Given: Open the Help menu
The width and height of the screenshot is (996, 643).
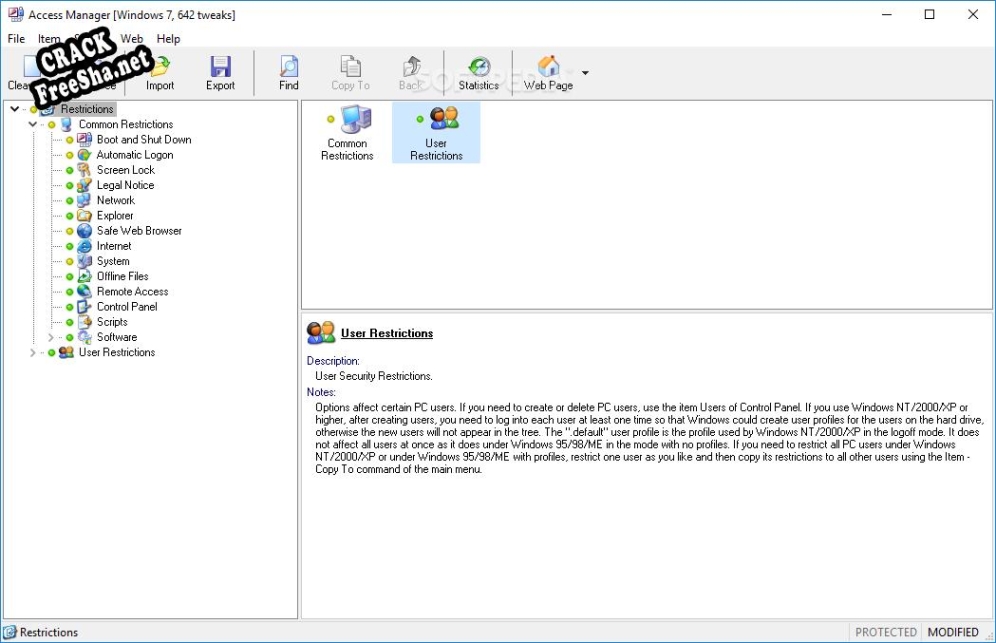Looking at the screenshot, I should 168,39.
